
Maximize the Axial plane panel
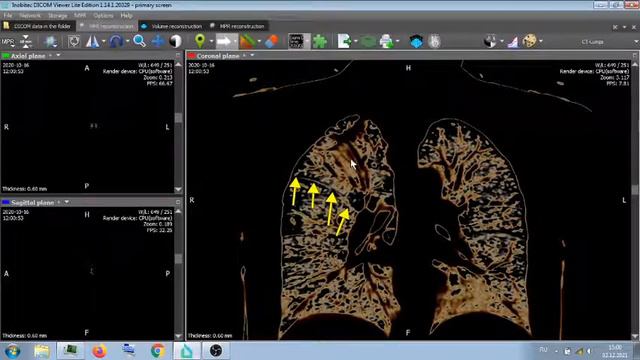click(x=178, y=55)
